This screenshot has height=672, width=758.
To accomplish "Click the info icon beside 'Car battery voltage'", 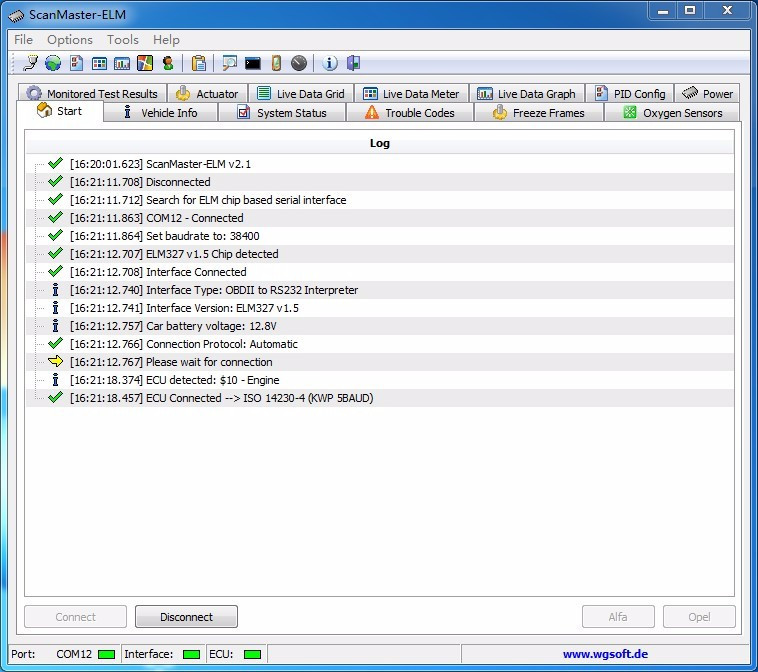I will pos(56,325).
